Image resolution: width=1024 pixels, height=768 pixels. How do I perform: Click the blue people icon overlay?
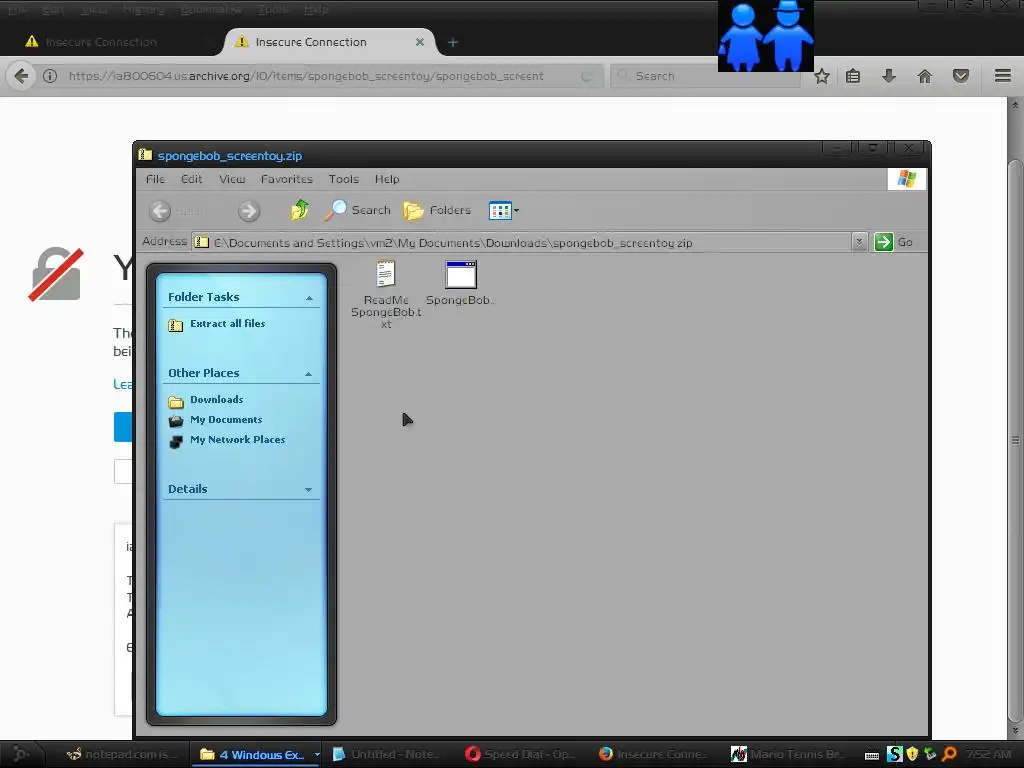[765, 36]
